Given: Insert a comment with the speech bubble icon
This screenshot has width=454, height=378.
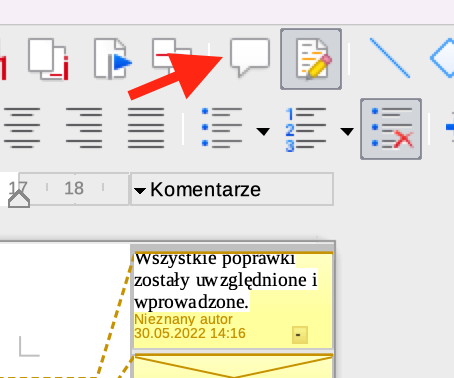Looking at the screenshot, I should point(250,57).
